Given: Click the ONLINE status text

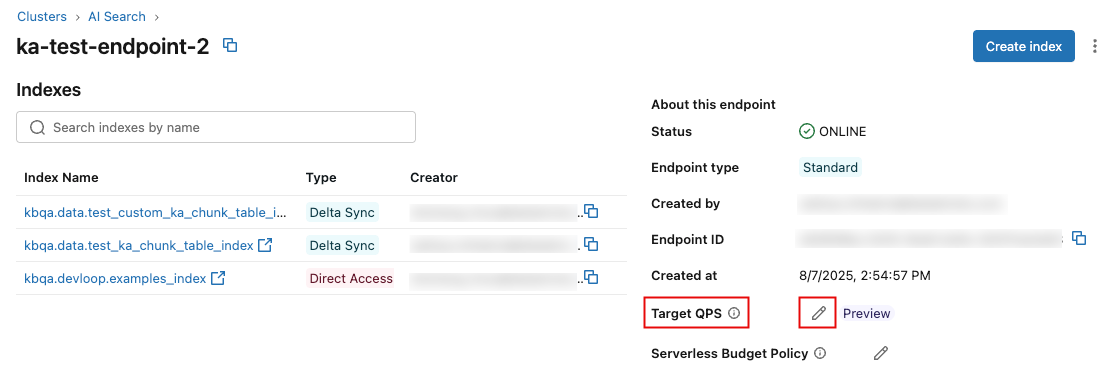Looking at the screenshot, I should click(842, 131).
